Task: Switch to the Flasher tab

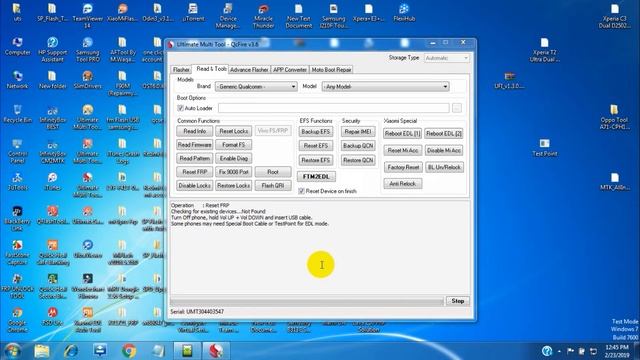Action: [181, 70]
